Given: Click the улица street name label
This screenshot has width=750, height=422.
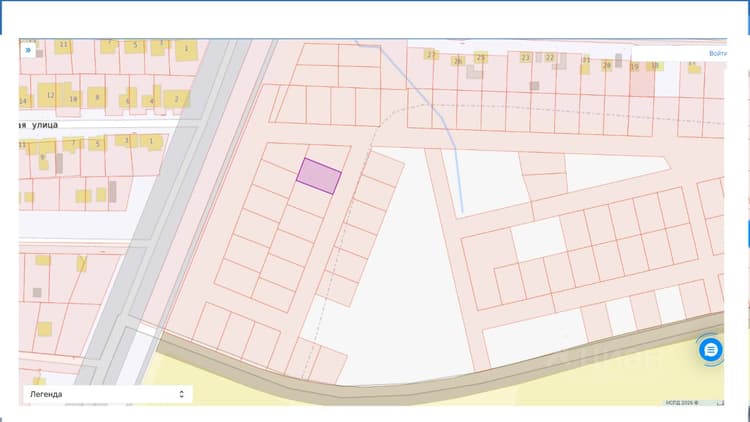Looking at the screenshot, I should coord(45,125).
